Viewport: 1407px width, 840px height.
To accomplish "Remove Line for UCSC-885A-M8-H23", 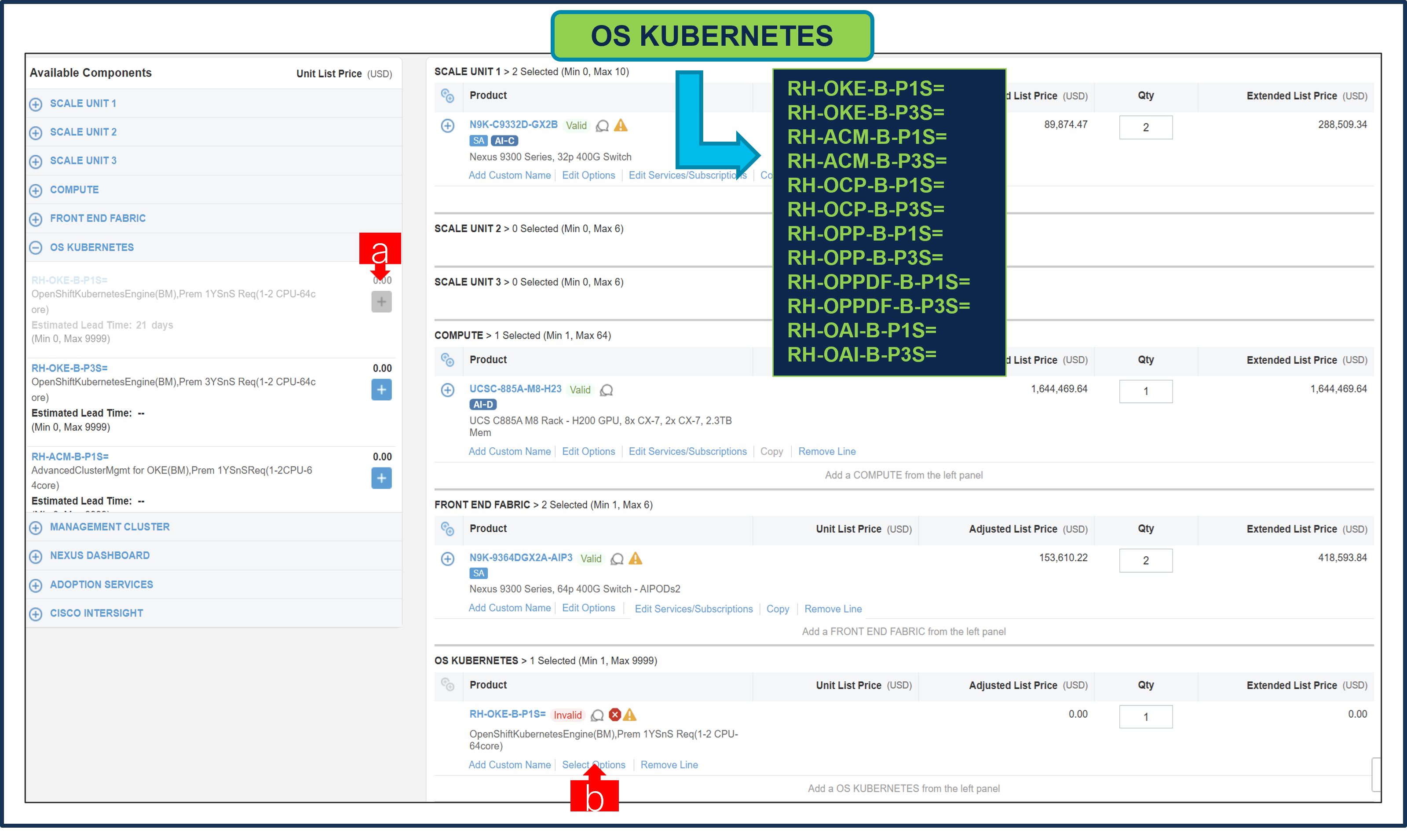I will click(827, 451).
